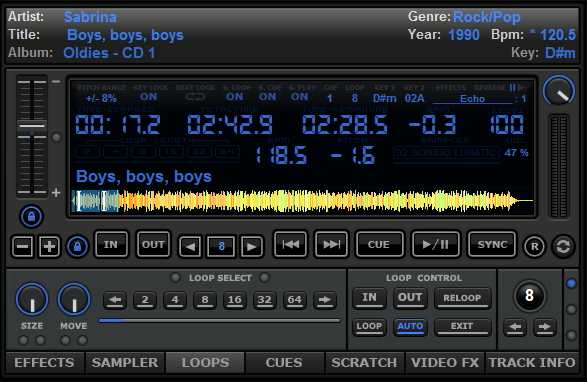Switch to the EFFECTS tab
The image size is (587, 382).
pyautogui.click(x=44, y=362)
